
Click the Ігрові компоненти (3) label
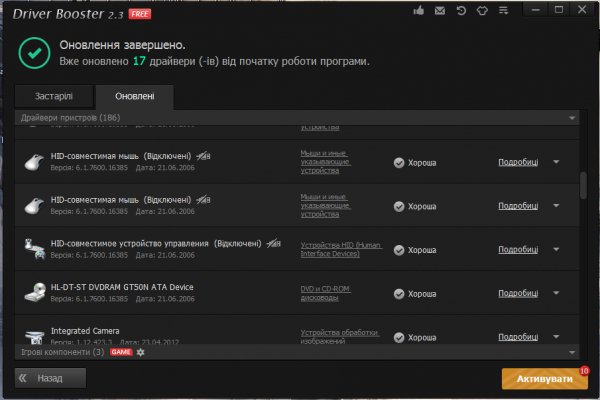62,352
